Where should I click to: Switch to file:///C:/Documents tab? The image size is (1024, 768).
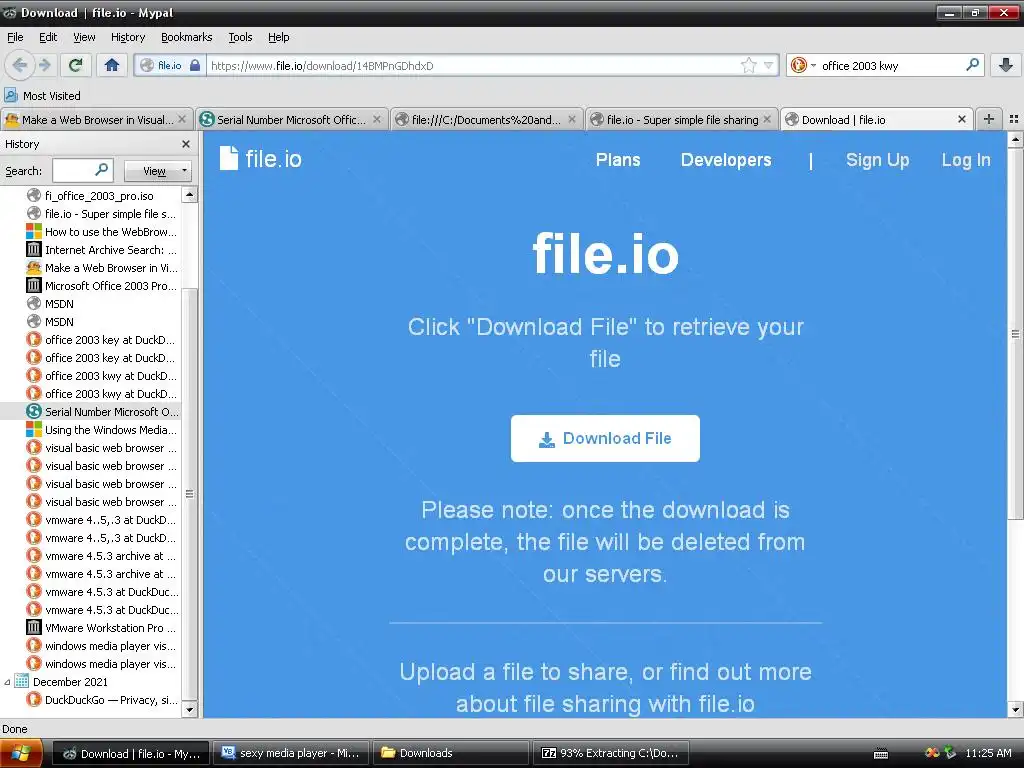[486, 120]
